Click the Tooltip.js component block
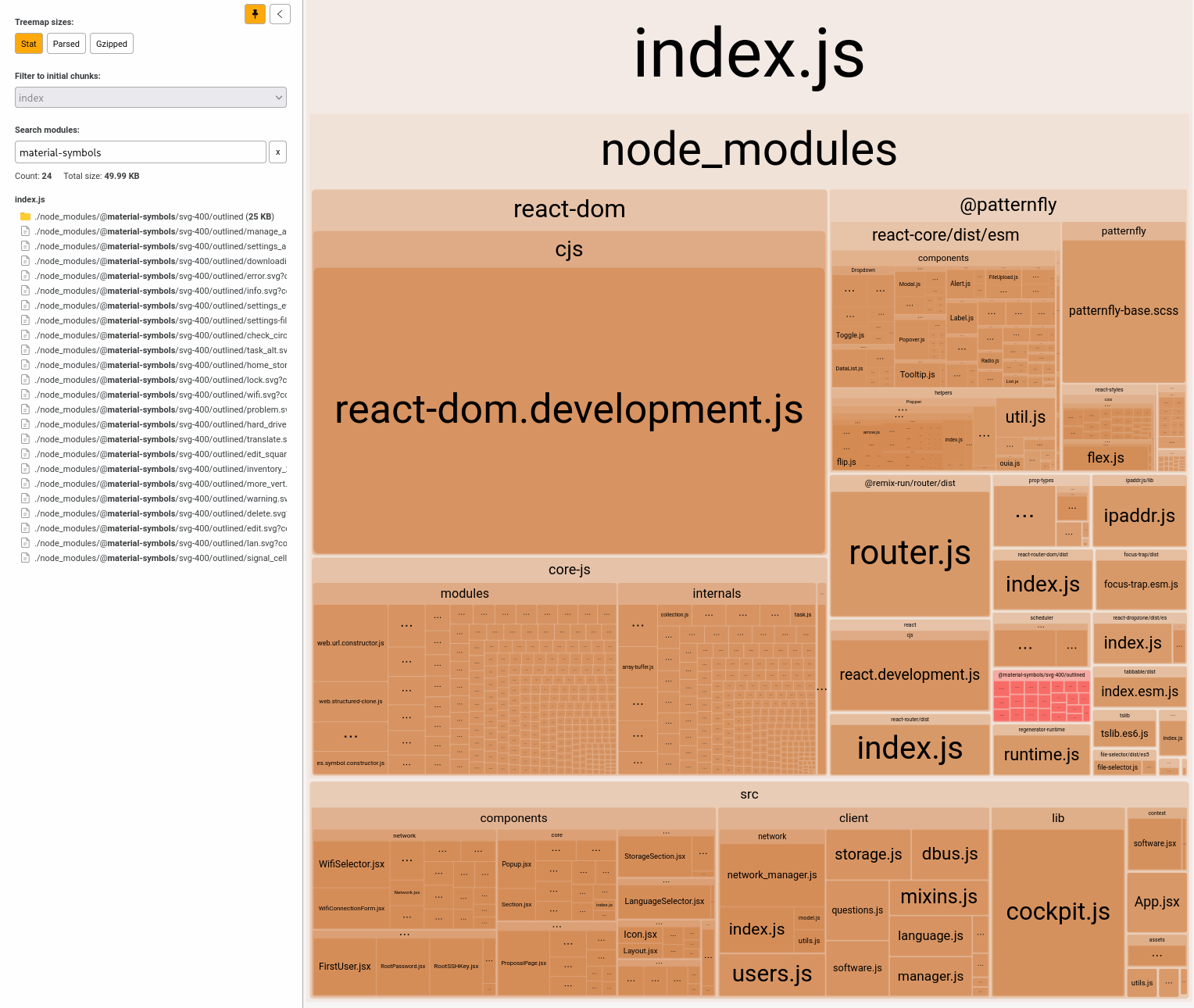Viewport: 1194px width, 1008px height. click(917, 375)
